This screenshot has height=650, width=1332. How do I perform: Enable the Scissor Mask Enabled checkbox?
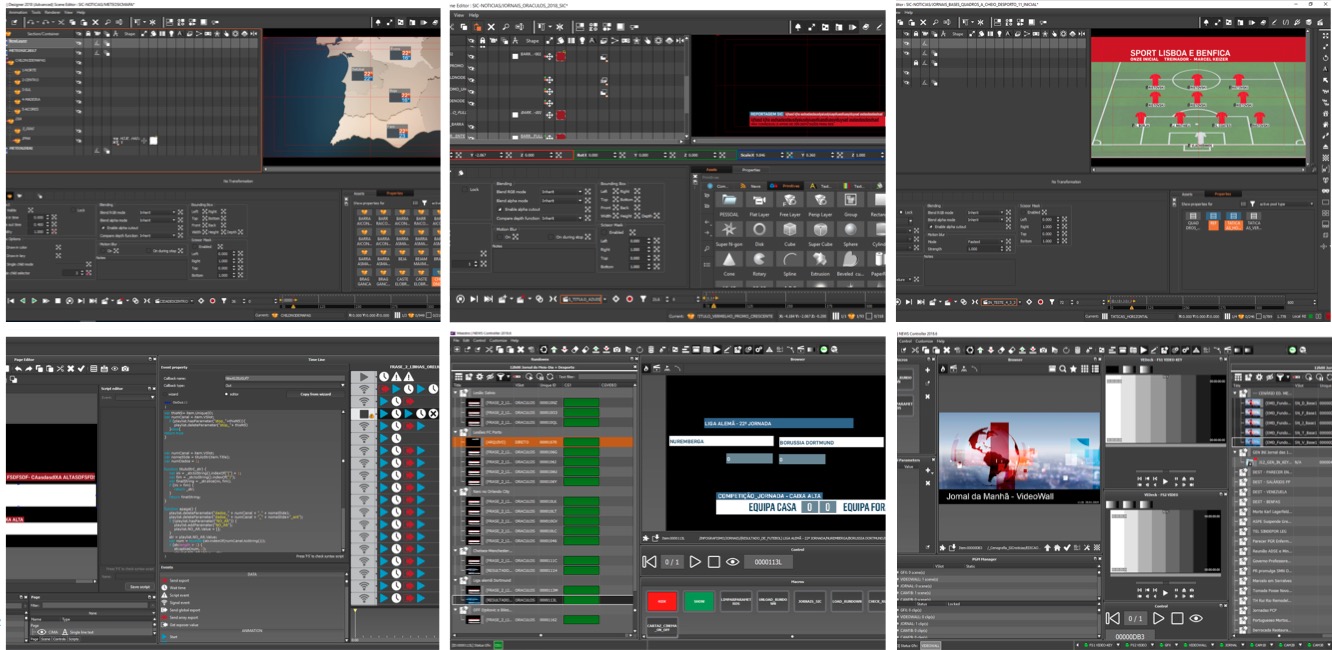click(604, 232)
